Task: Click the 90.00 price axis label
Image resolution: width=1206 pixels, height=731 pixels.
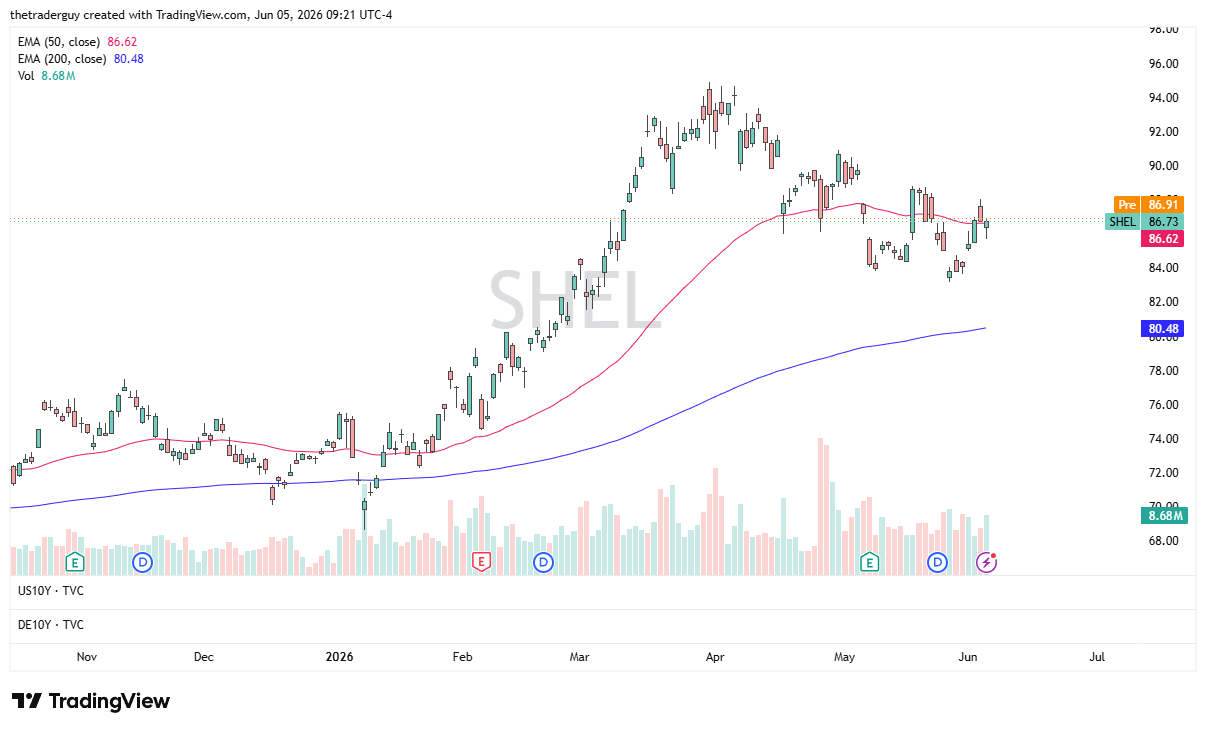Action: click(x=1163, y=166)
